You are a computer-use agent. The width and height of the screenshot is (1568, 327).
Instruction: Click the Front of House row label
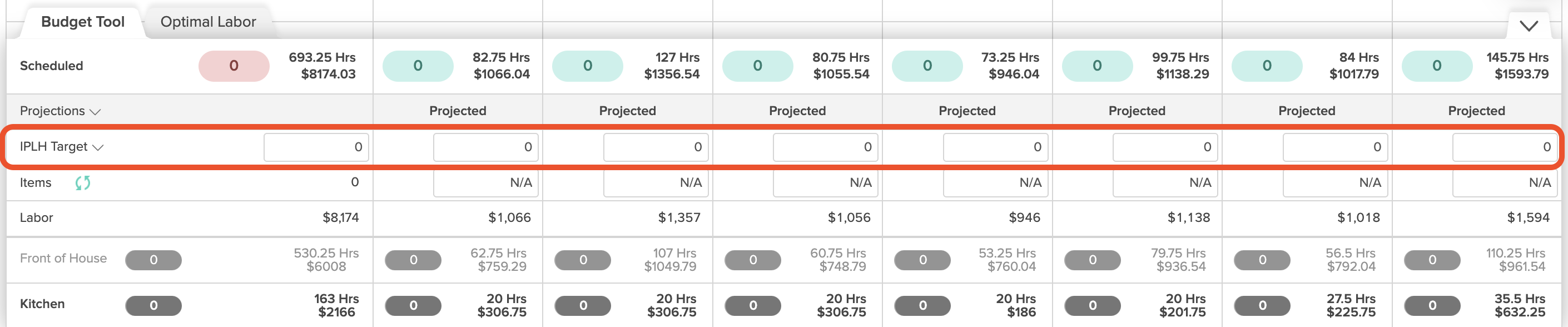[63, 258]
